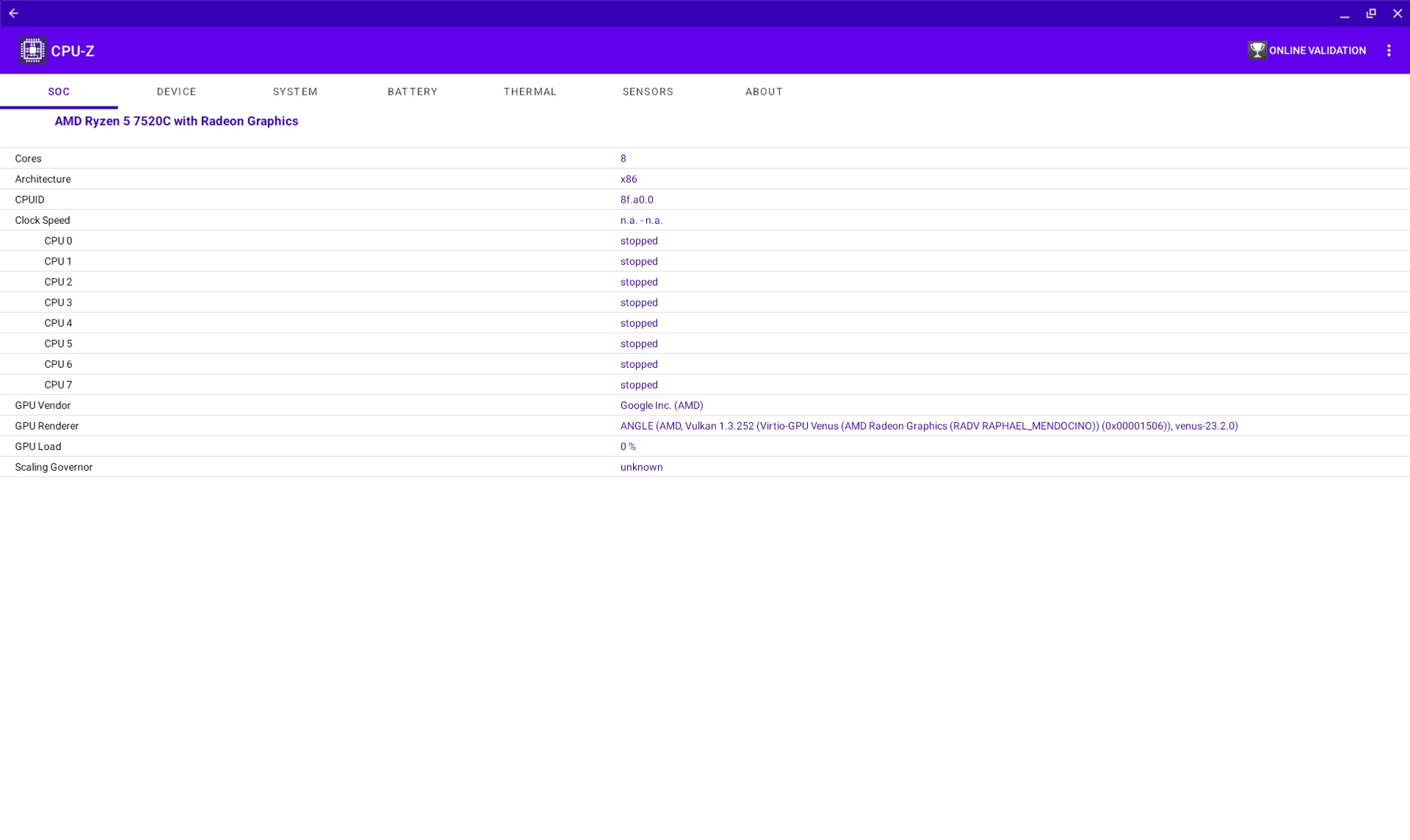Open the THERMAL tab
Screen dimensions: 1410x840
(529, 91)
